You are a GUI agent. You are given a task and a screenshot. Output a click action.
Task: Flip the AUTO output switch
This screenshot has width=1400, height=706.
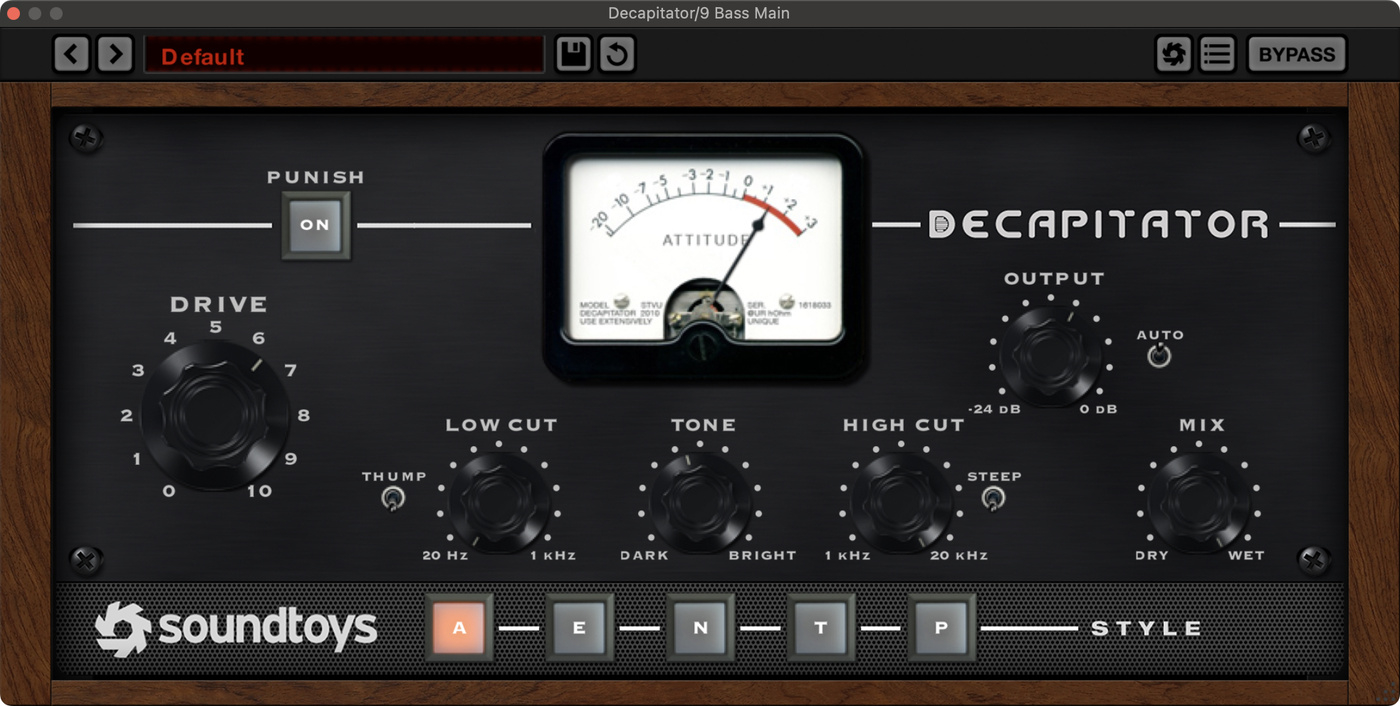1159,355
